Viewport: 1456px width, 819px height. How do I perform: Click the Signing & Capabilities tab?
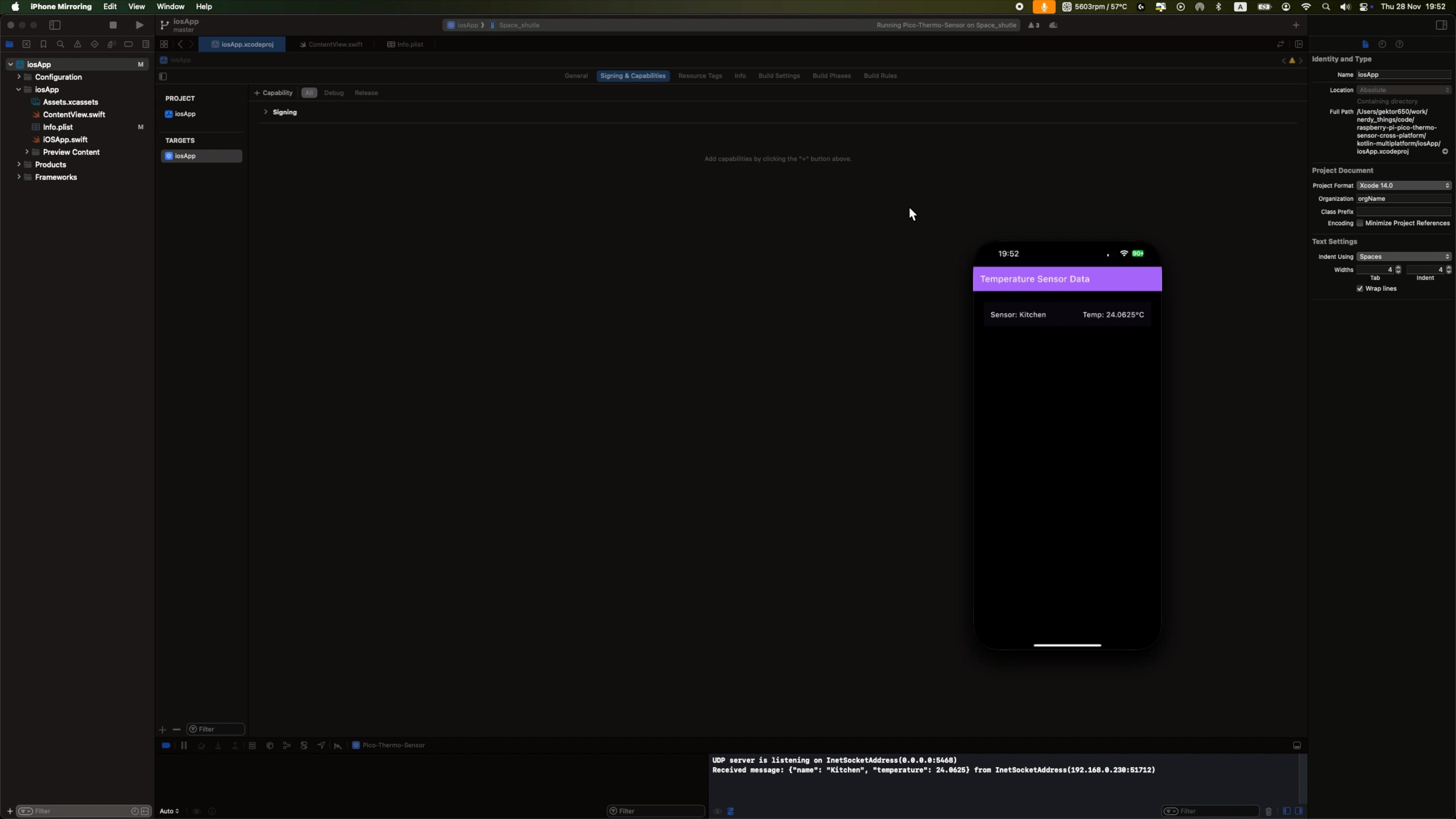633,75
